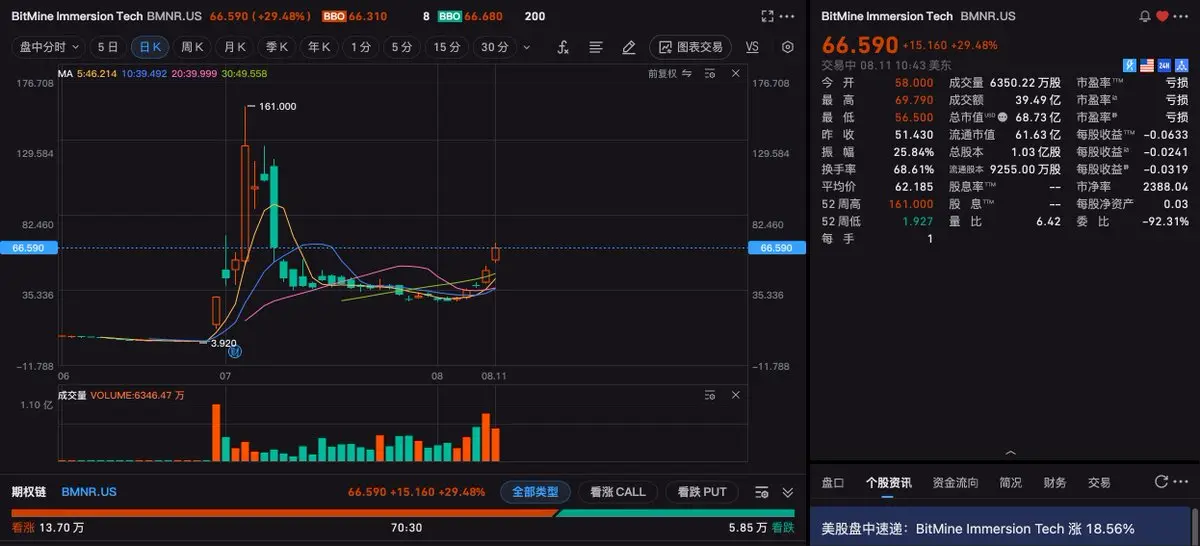This screenshot has height=546, width=1200.
Task: Switch to the 30分 thirty-minute chart
Action: (494, 47)
